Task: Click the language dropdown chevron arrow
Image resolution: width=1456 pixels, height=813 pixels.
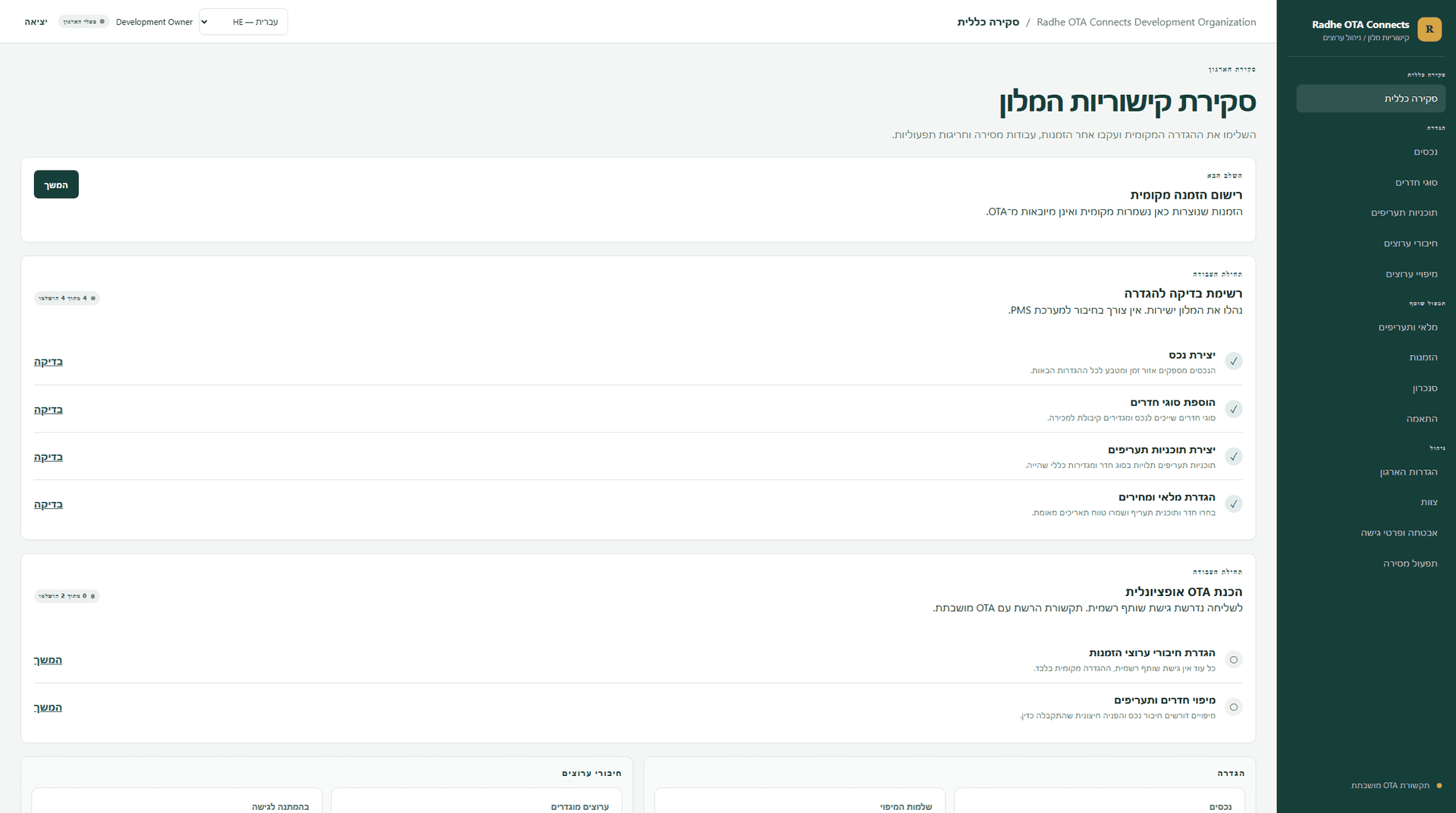Action: (x=205, y=22)
